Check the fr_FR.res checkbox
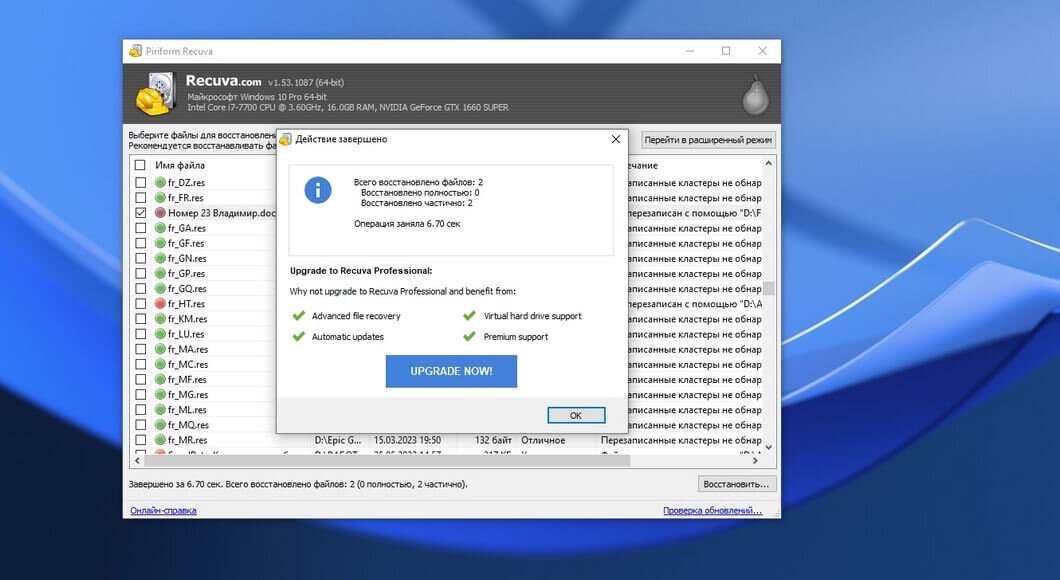 point(140,197)
